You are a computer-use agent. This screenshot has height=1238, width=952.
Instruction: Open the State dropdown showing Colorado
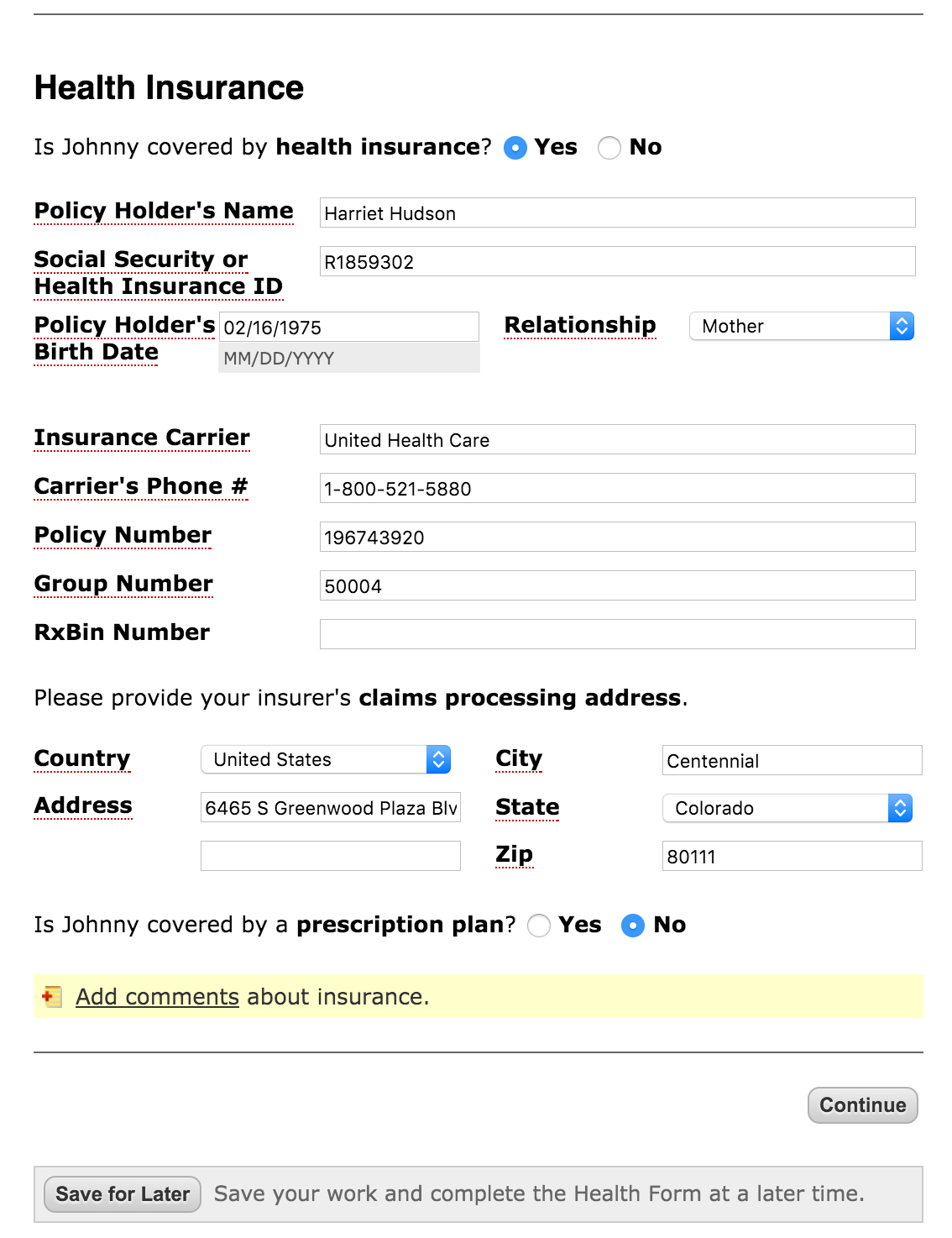[786, 808]
